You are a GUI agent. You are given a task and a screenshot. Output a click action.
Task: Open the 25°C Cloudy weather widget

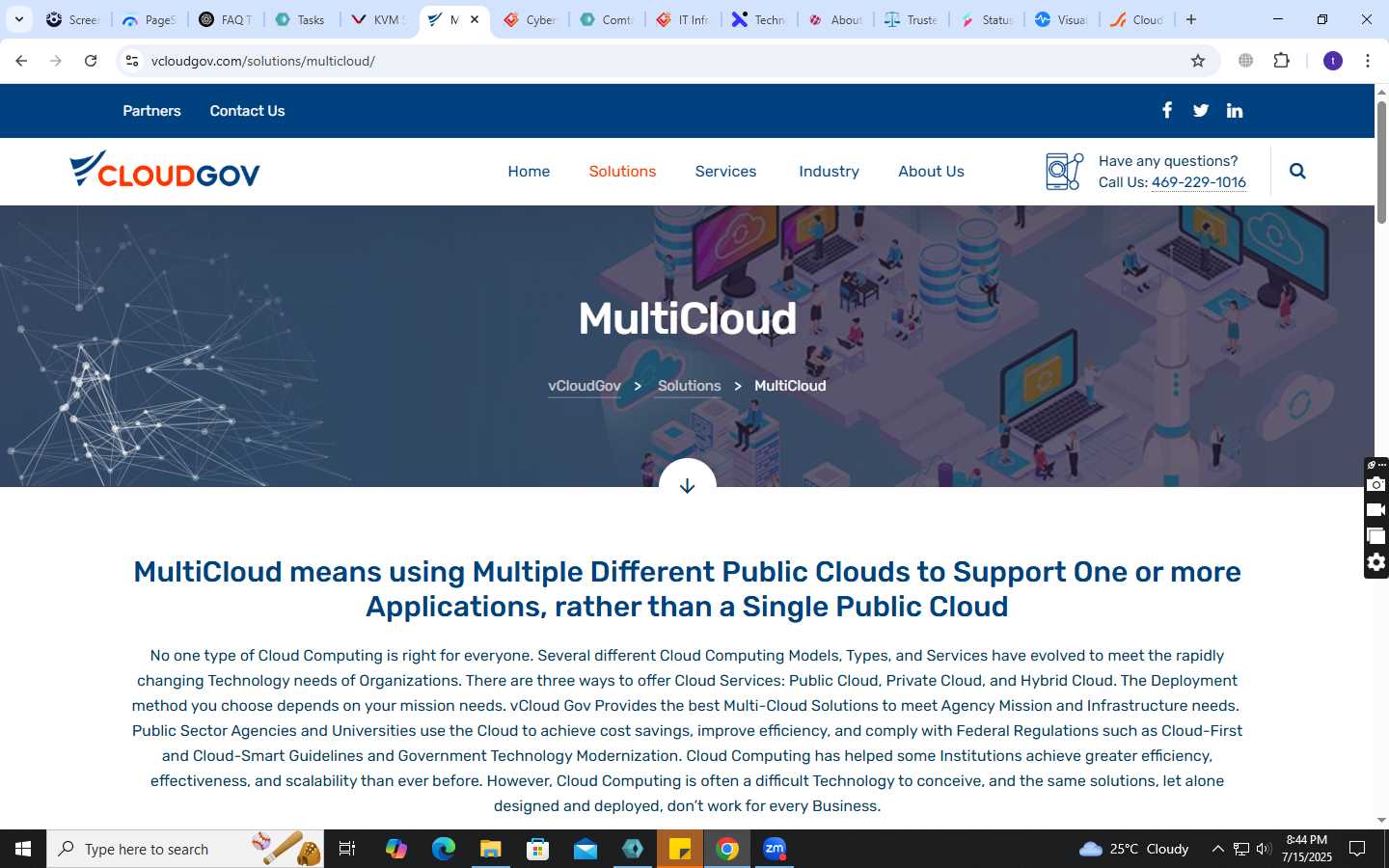click(1134, 849)
